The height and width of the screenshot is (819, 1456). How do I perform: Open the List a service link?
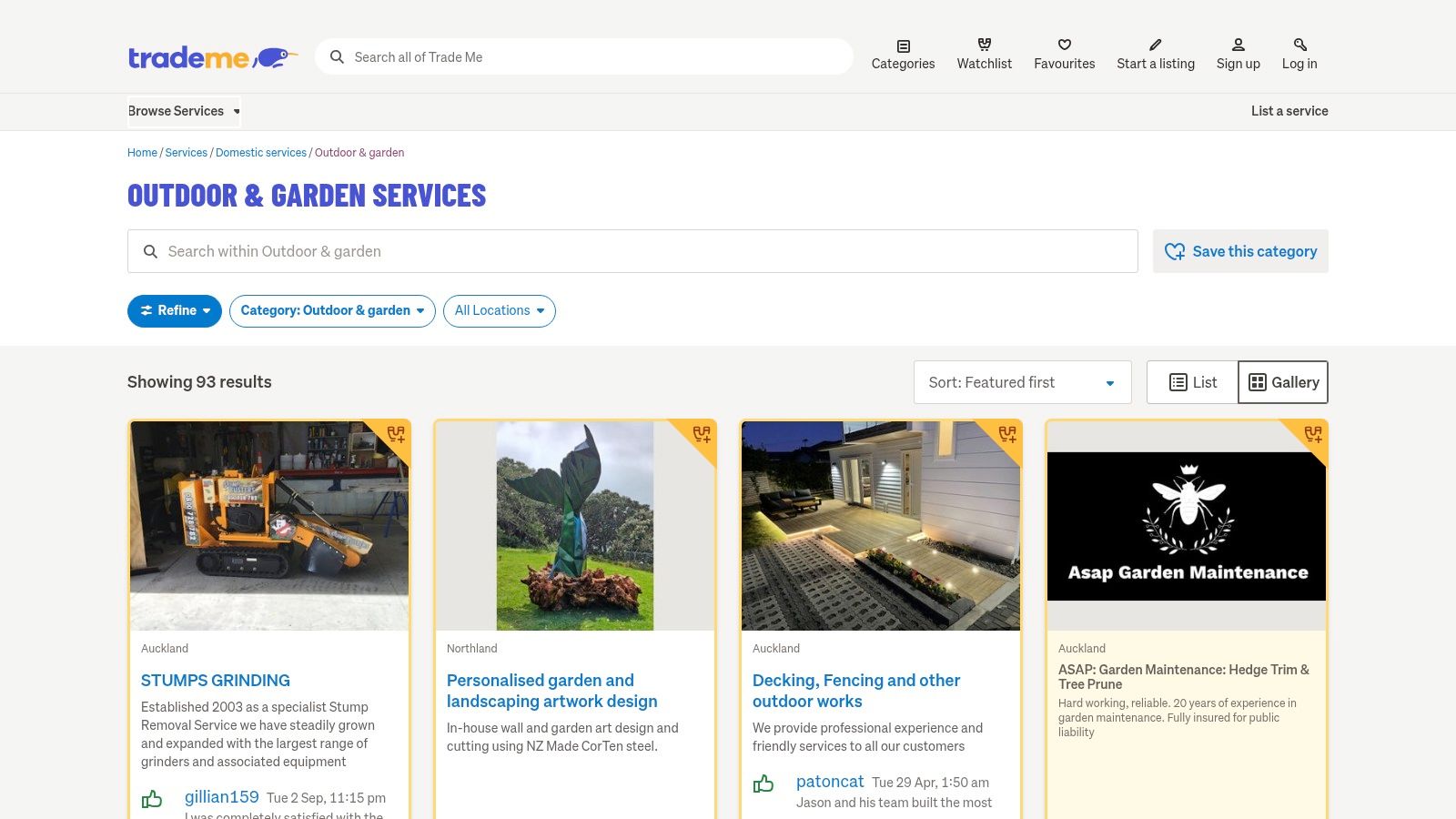pos(1289,111)
